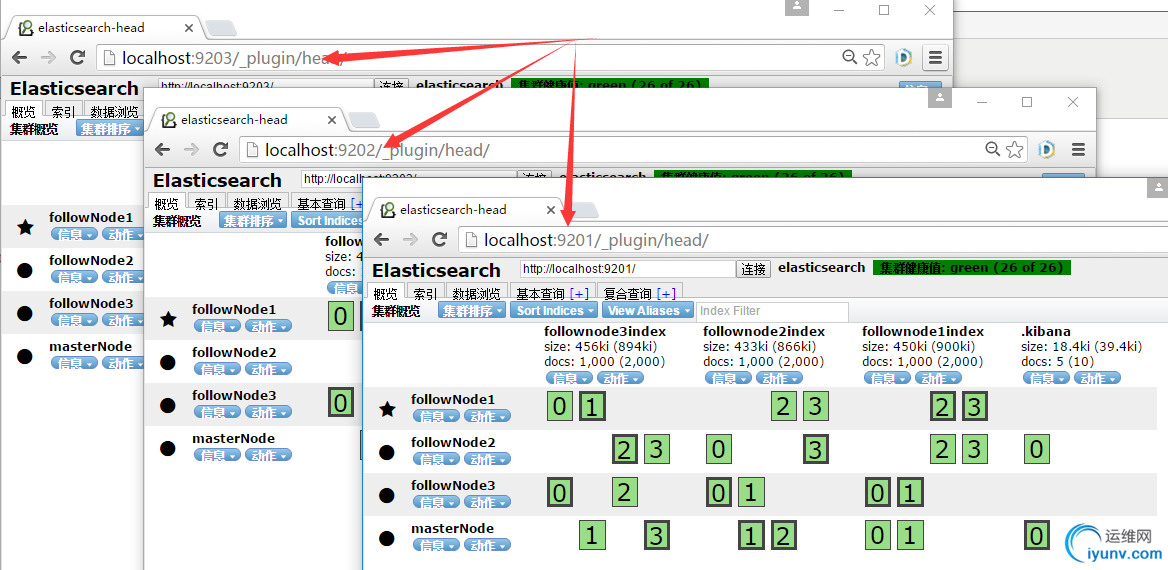Screen dimensions: 1168x570
Task: Open 集群排序 dropdown in the 9202 window
Action: click(253, 221)
